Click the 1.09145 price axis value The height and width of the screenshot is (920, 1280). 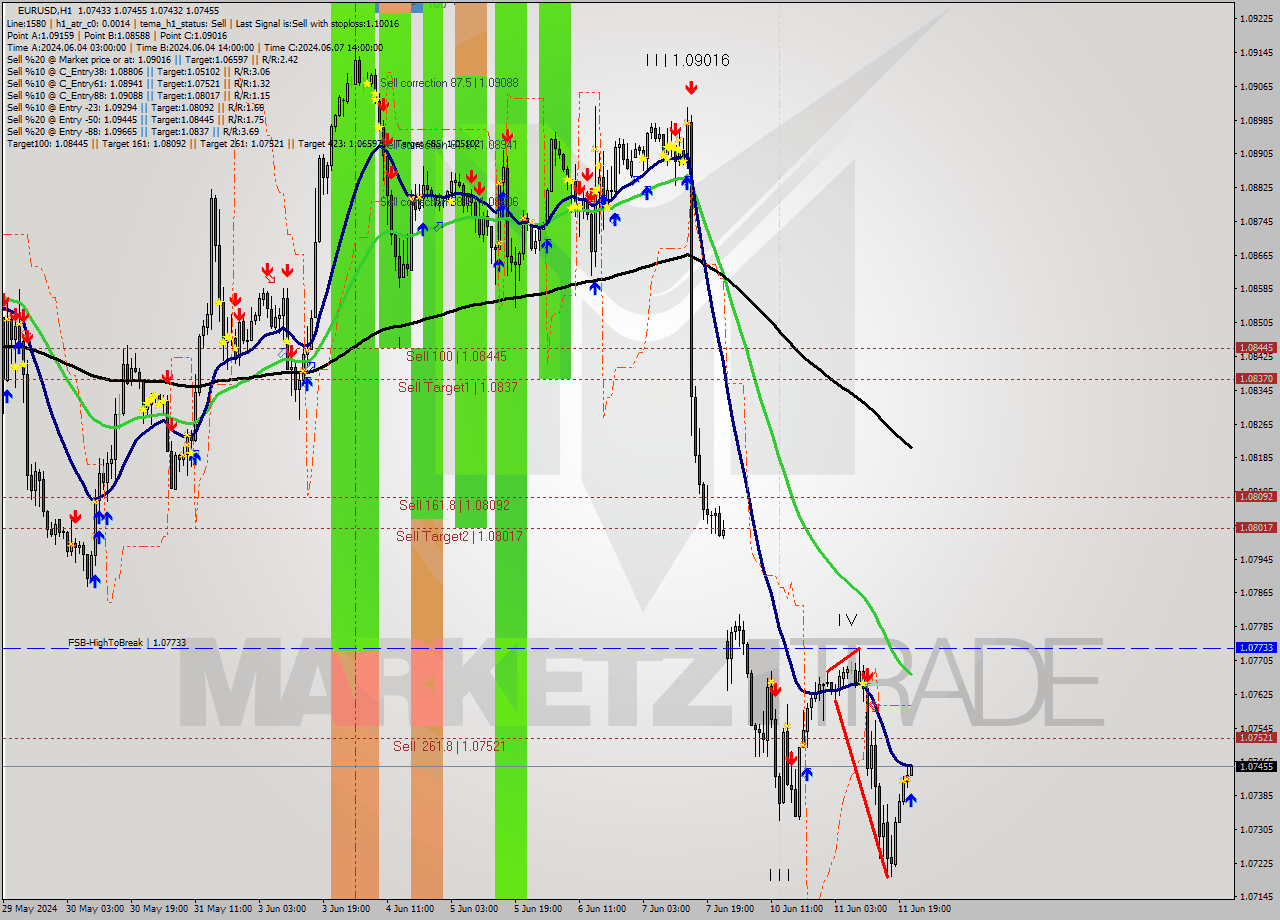click(x=1256, y=52)
